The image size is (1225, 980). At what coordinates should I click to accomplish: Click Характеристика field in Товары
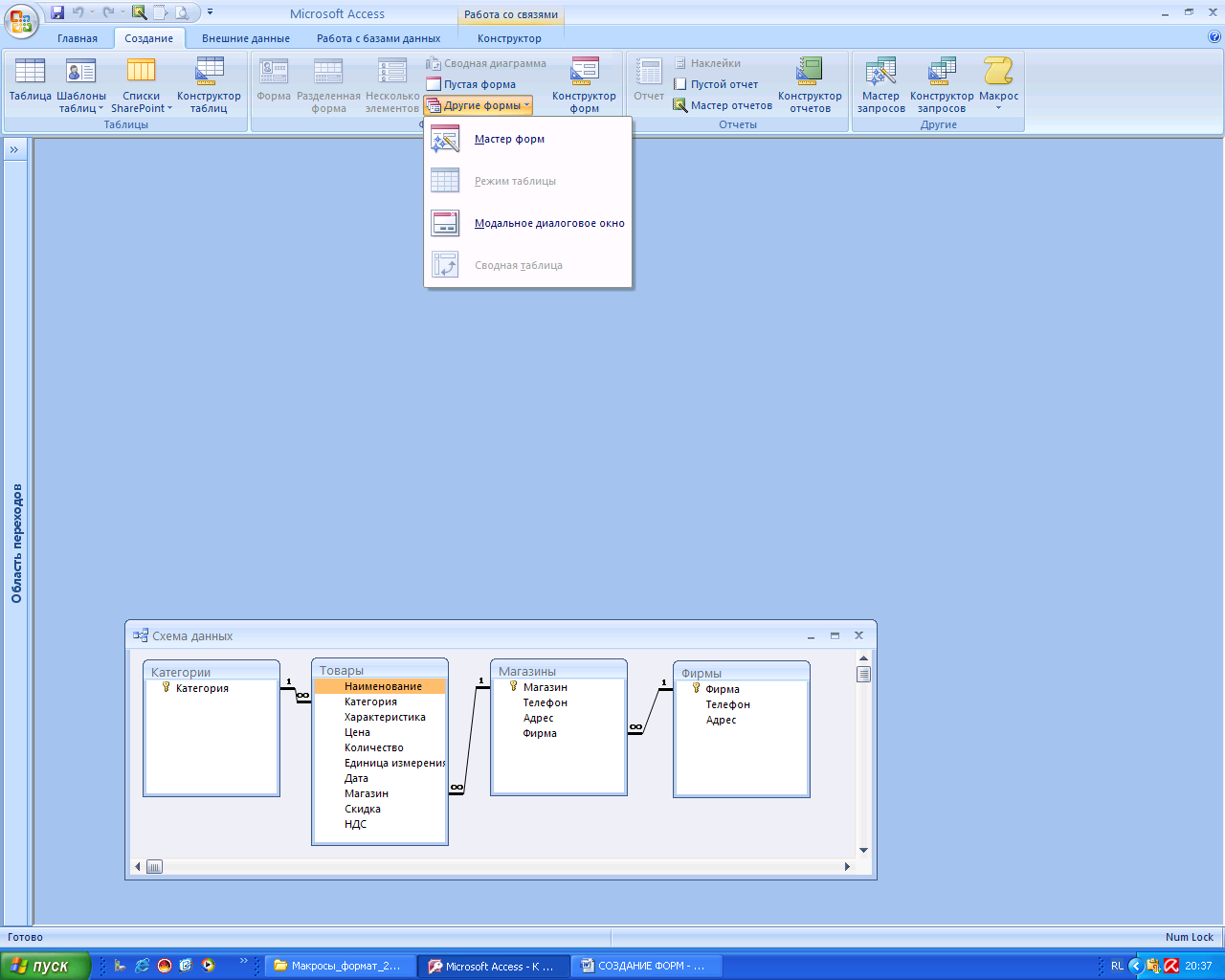coord(385,717)
